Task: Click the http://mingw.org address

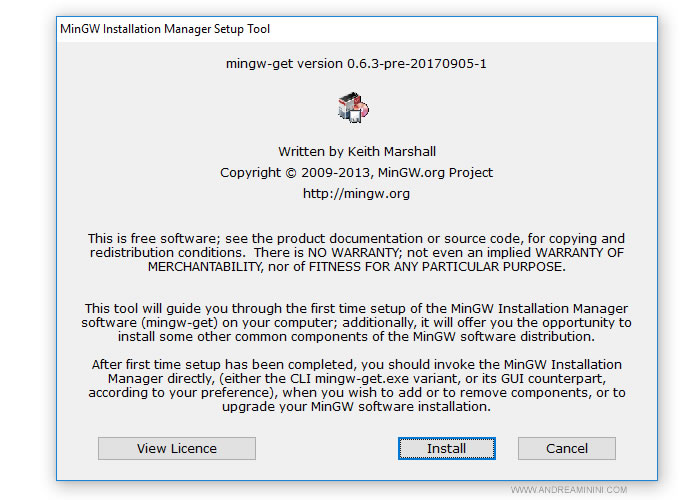Action: coord(356,193)
